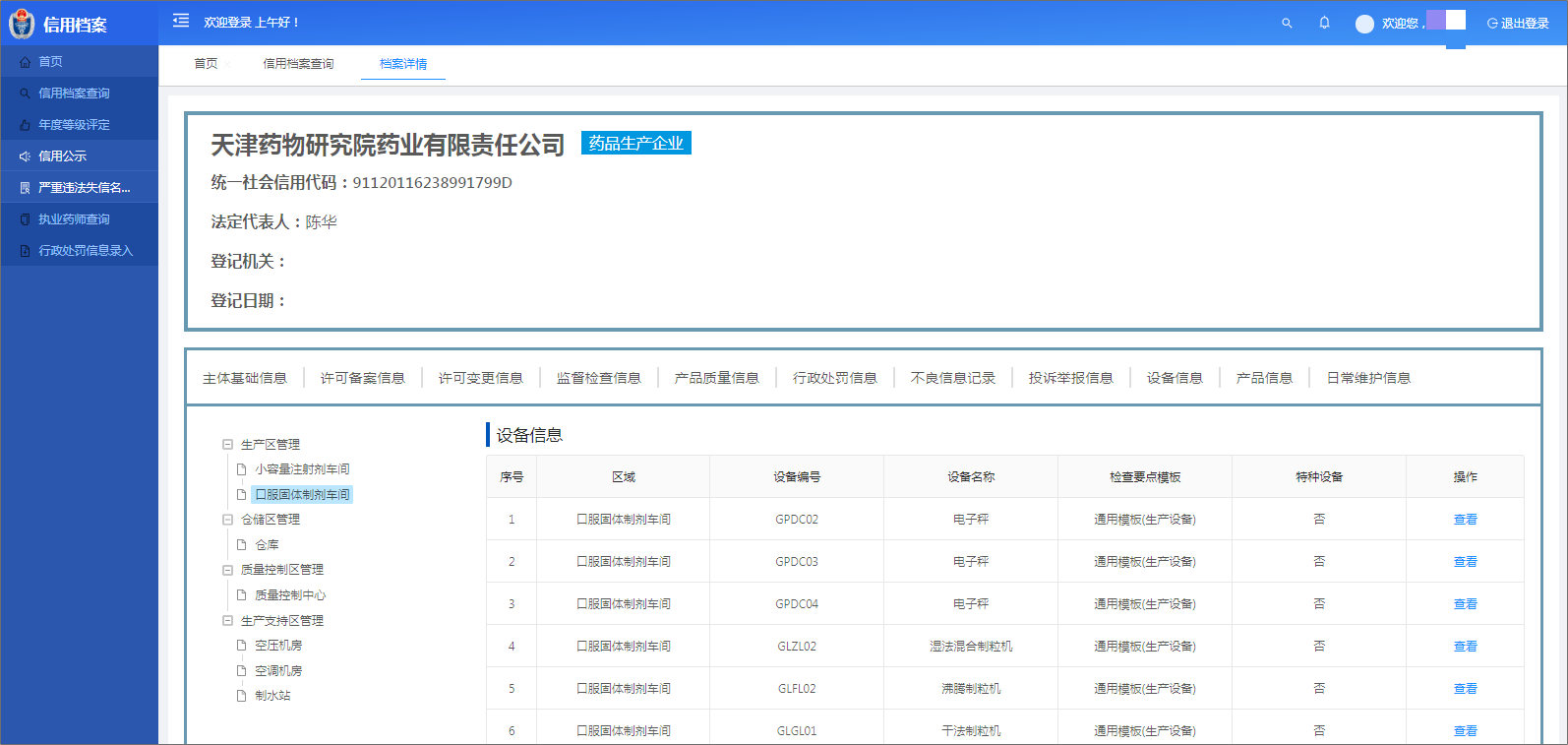Switch to the 行政处罚信息 tab

834,378
